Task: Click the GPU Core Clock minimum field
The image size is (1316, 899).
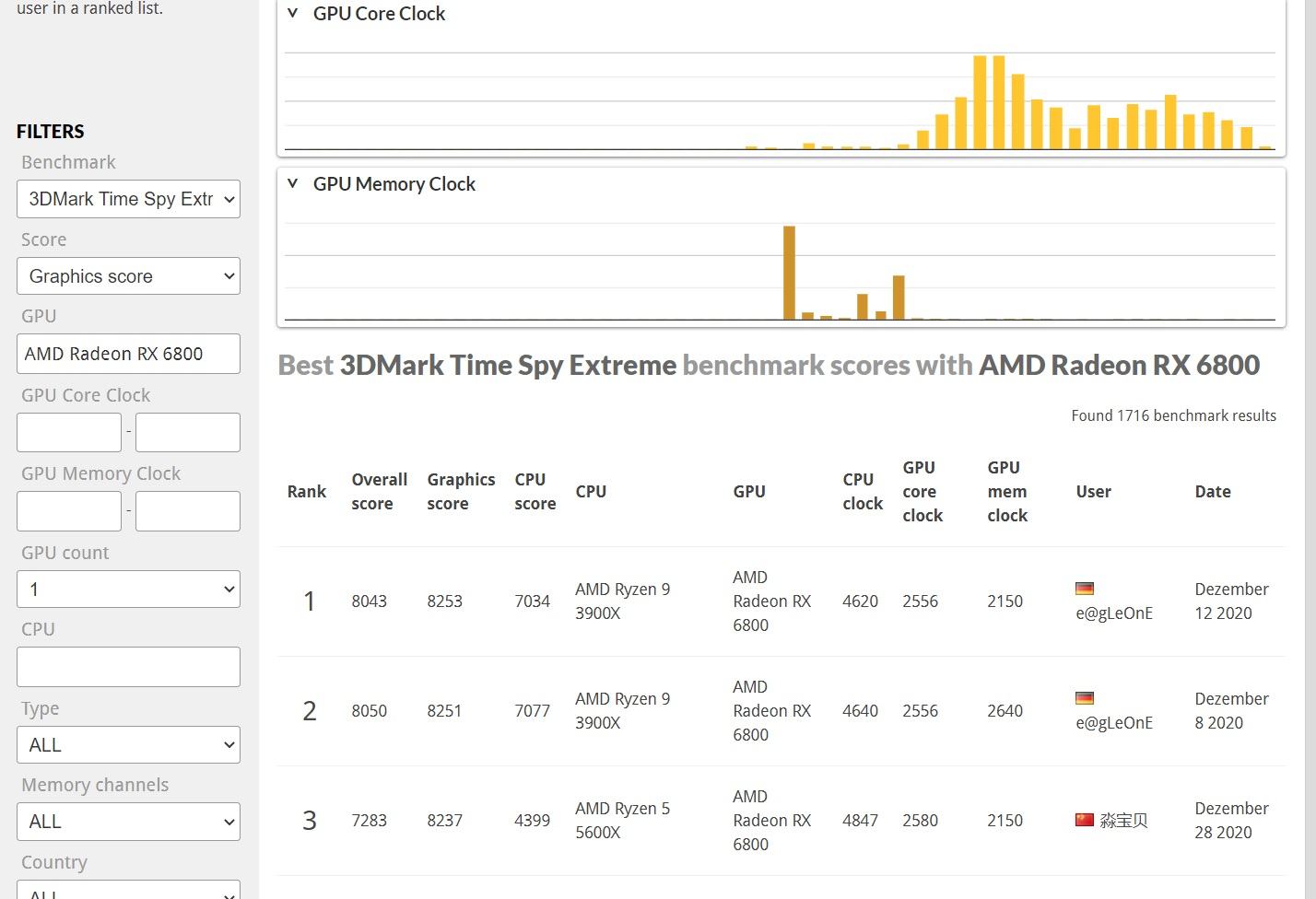Action: click(69, 432)
